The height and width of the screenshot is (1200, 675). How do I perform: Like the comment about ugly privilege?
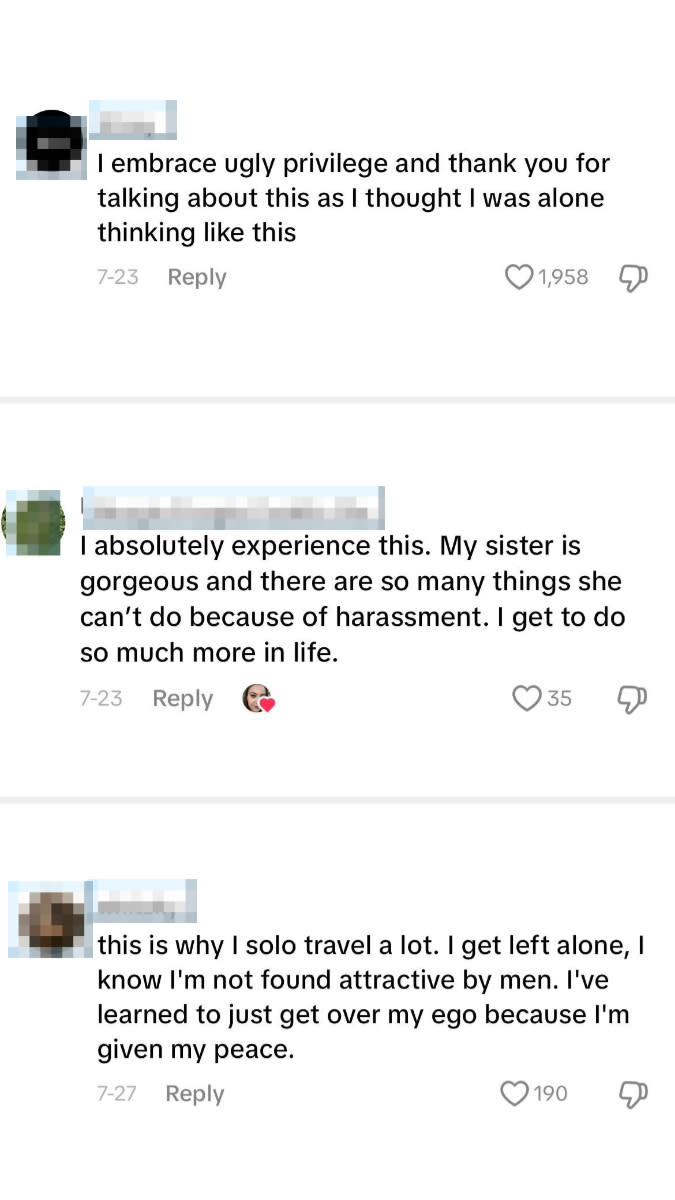click(x=518, y=277)
